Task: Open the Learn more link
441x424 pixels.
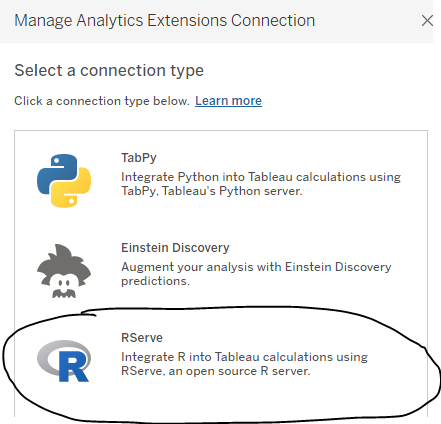Action: (x=228, y=101)
